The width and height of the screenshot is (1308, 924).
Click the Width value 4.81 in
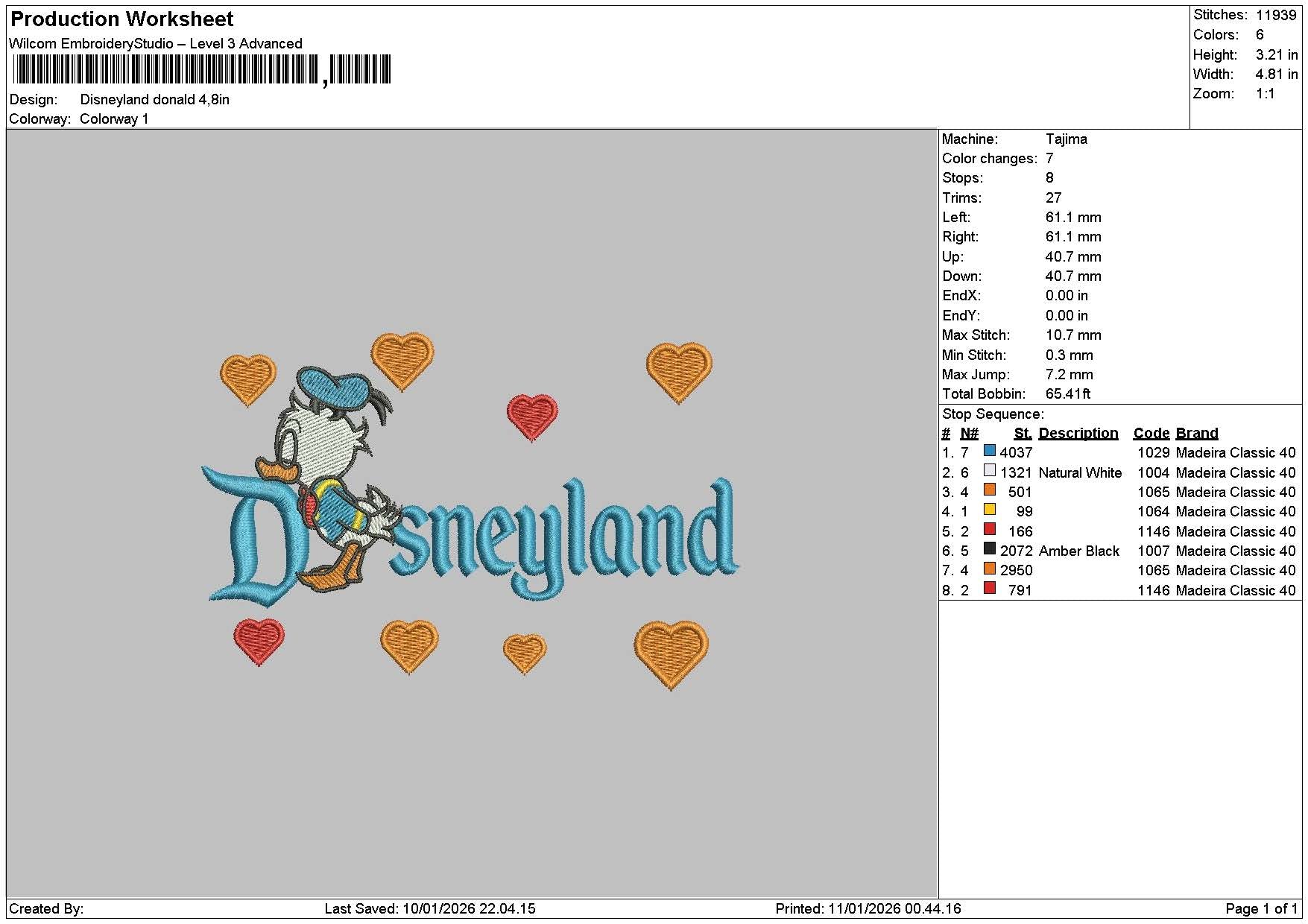(x=1276, y=74)
